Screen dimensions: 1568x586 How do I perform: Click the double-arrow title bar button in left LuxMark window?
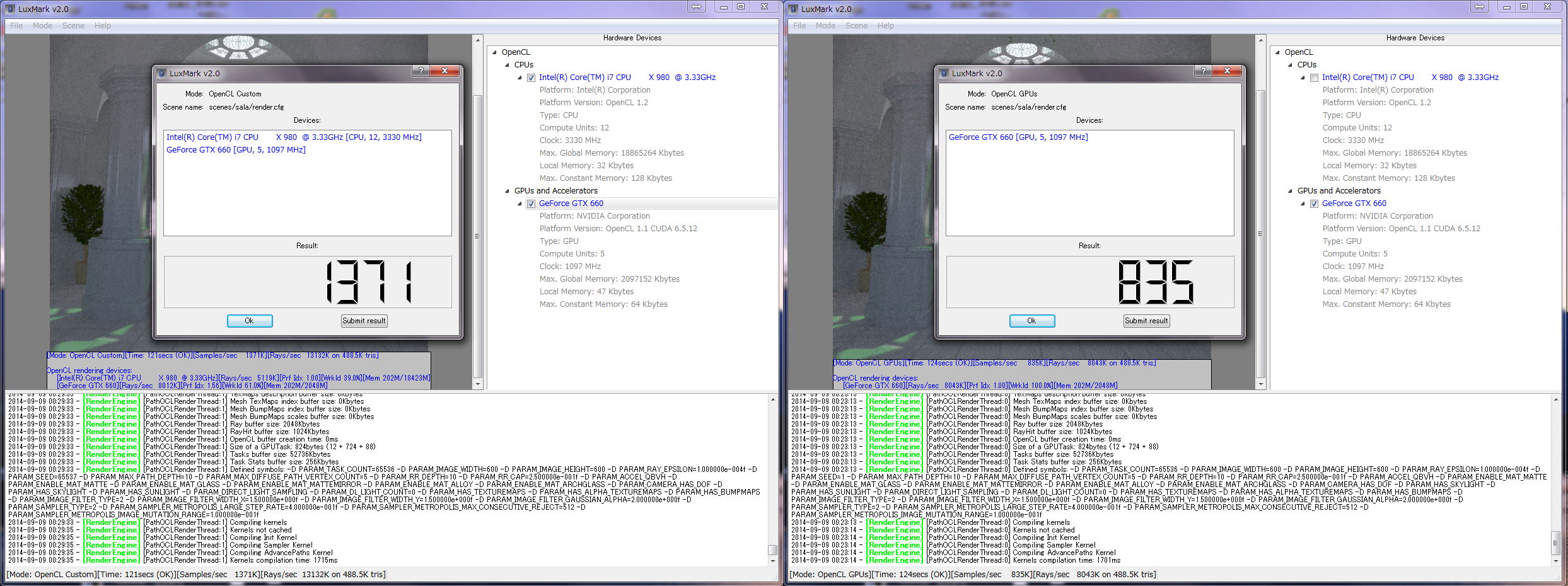click(x=696, y=7)
